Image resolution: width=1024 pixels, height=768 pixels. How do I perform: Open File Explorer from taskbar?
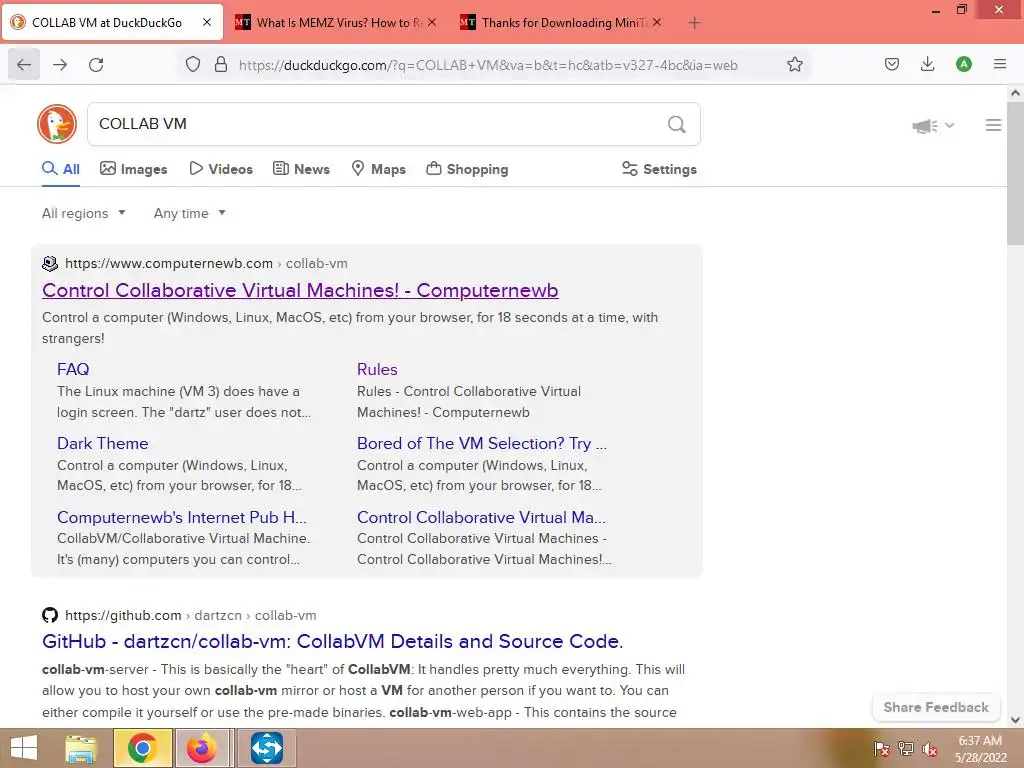click(81, 748)
